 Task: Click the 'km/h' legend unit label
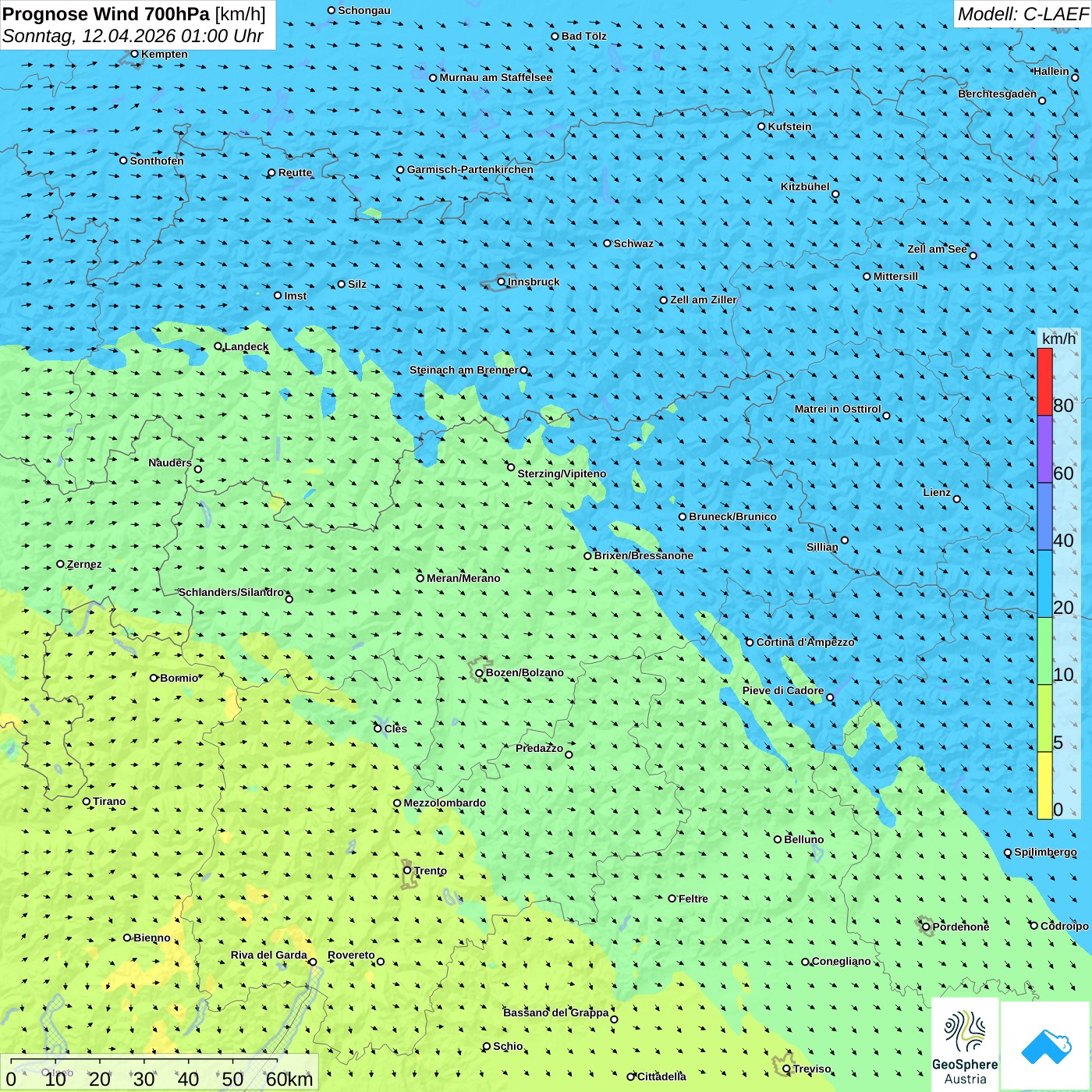coord(1058,339)
